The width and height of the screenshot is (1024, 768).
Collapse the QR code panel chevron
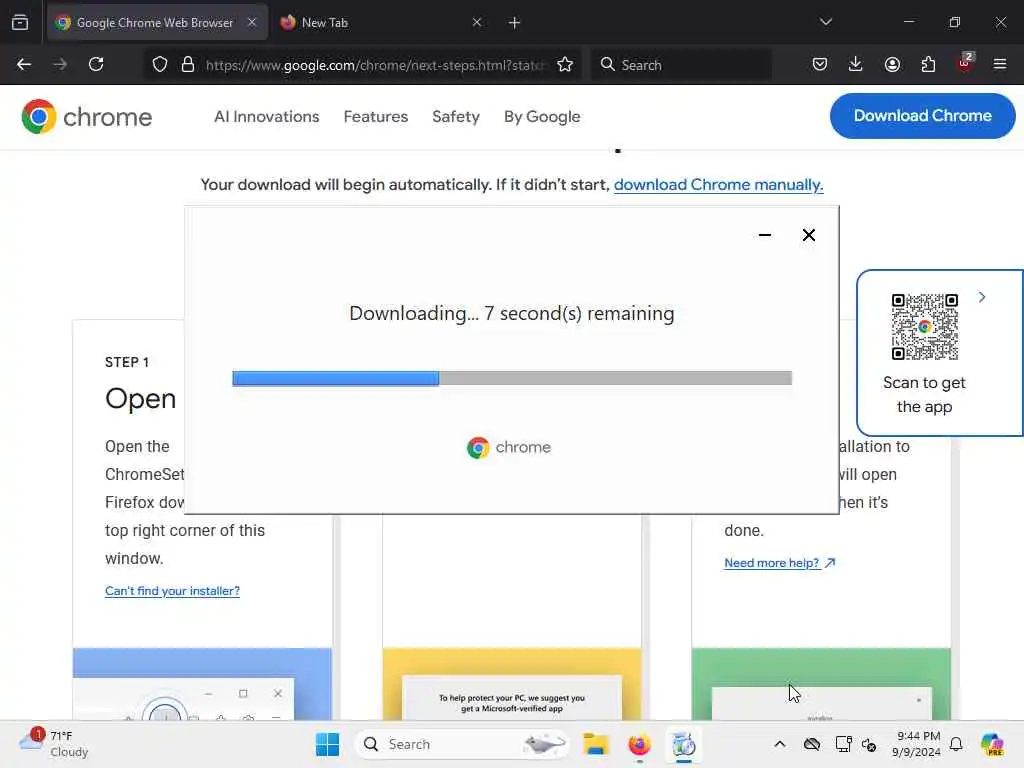coord(982,297)
